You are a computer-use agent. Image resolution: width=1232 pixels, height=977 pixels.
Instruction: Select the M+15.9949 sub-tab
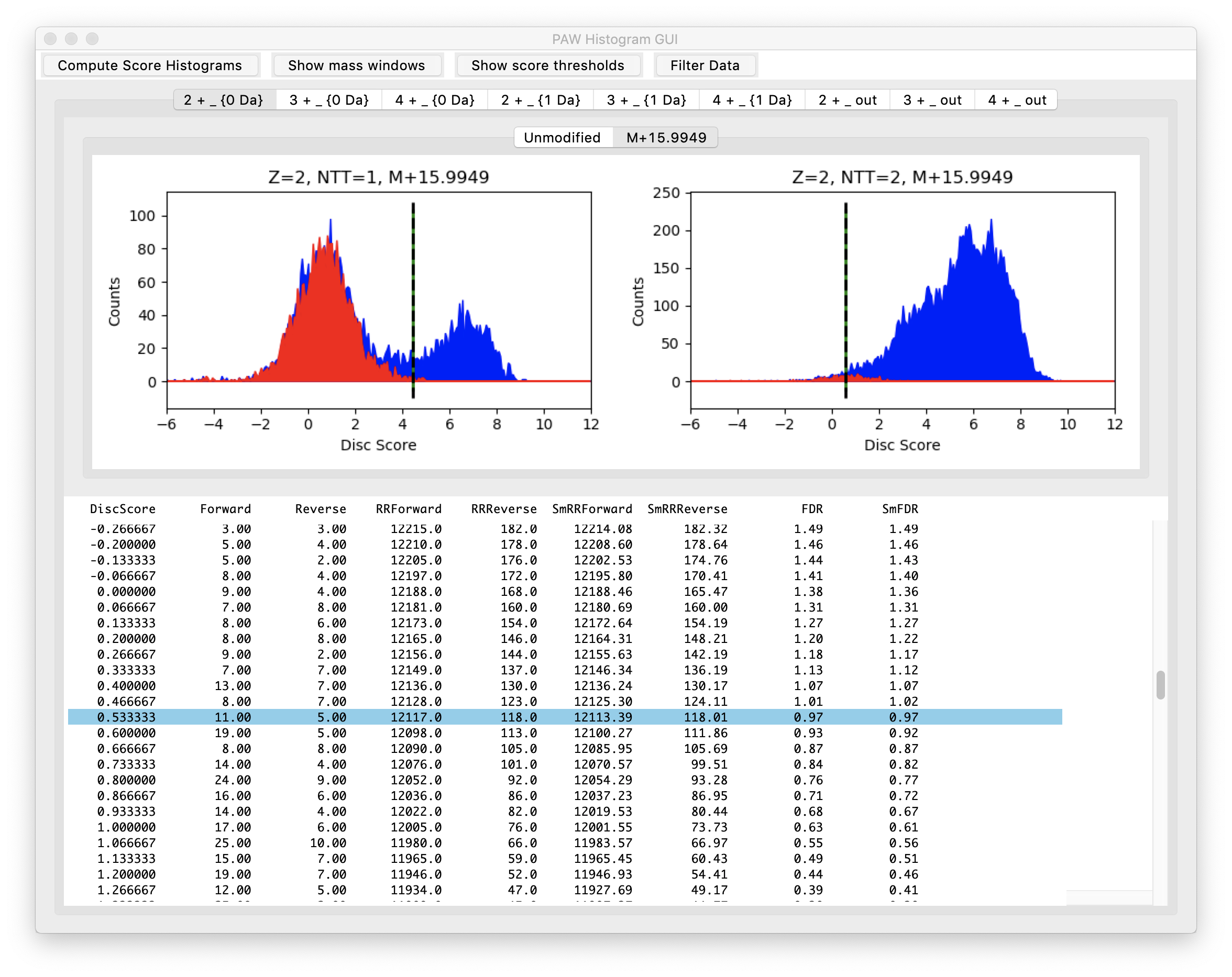click(x=666, y=138)
